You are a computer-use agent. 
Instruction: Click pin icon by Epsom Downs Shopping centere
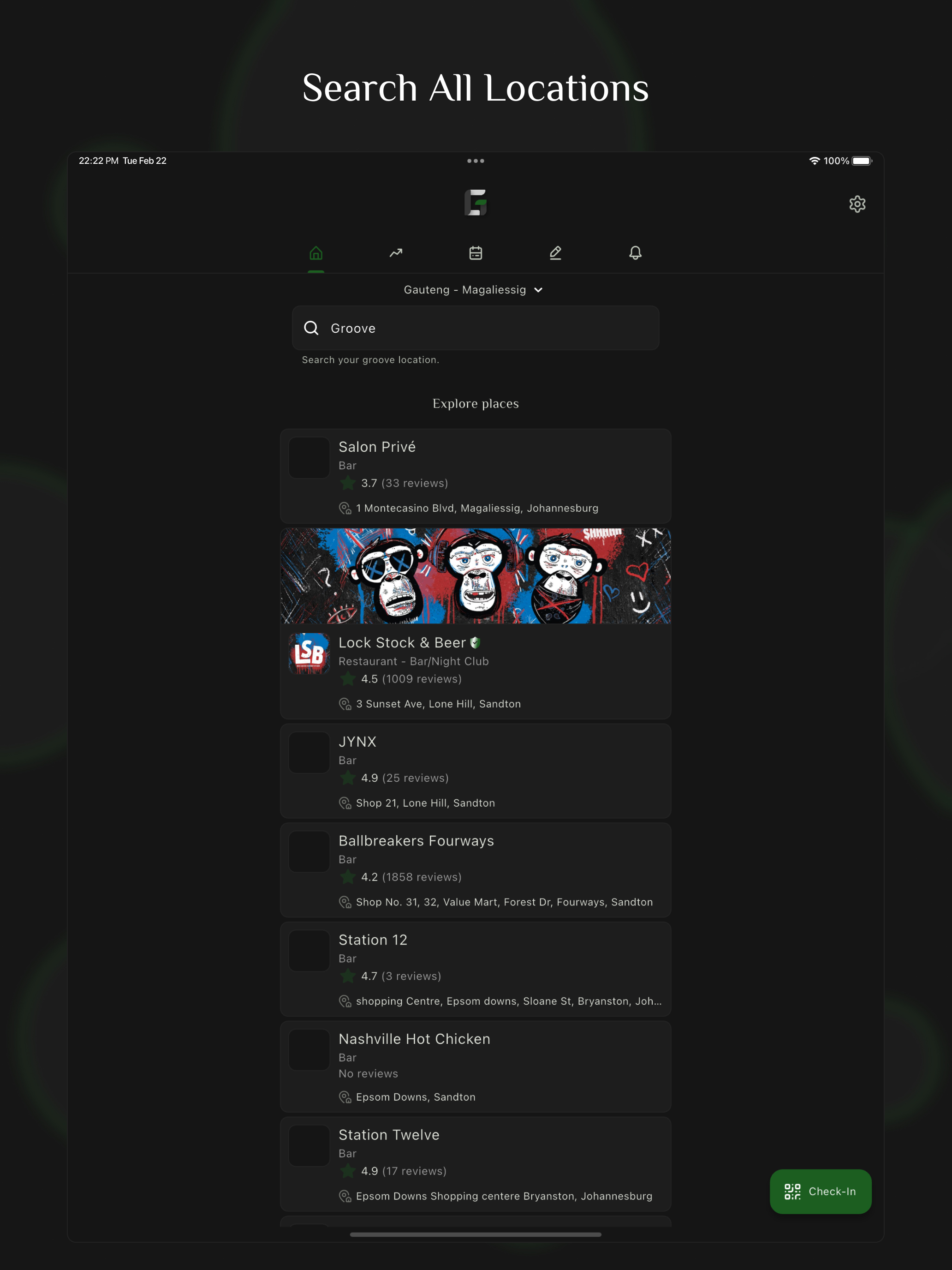pyautogui.click(x=345, y=1197)
